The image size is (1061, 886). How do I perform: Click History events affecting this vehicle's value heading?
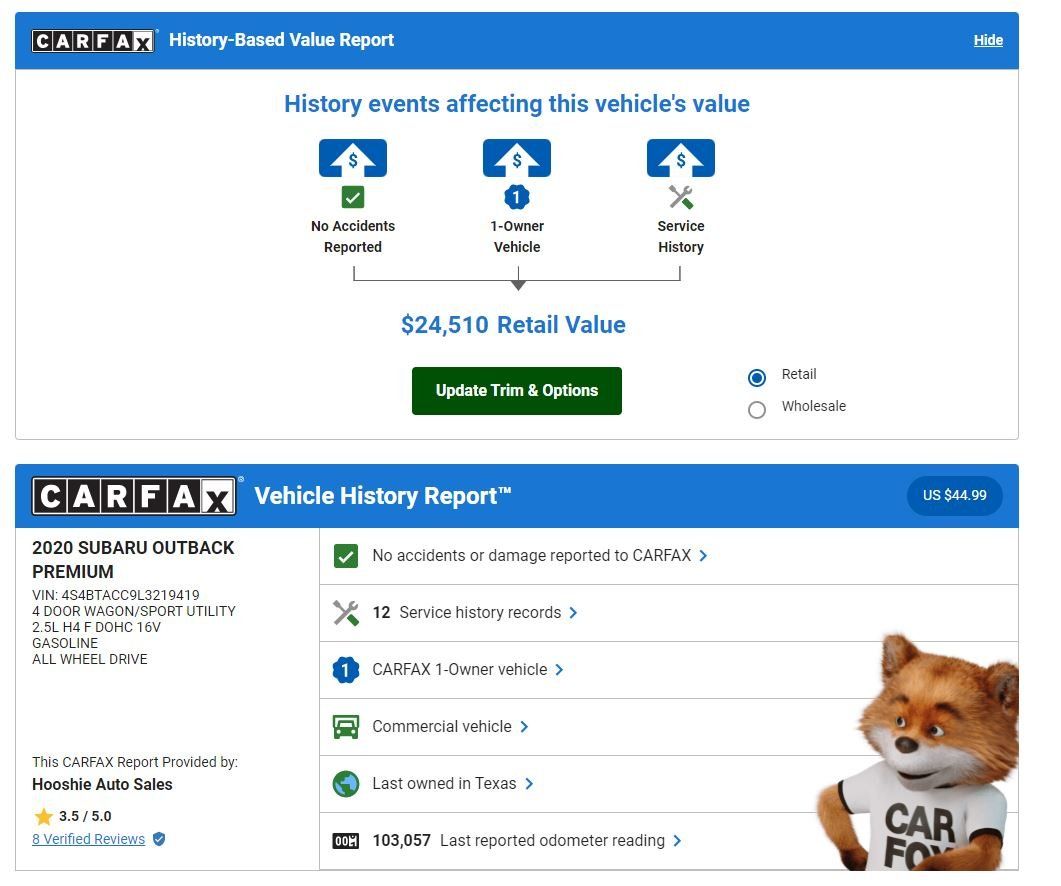517,104
